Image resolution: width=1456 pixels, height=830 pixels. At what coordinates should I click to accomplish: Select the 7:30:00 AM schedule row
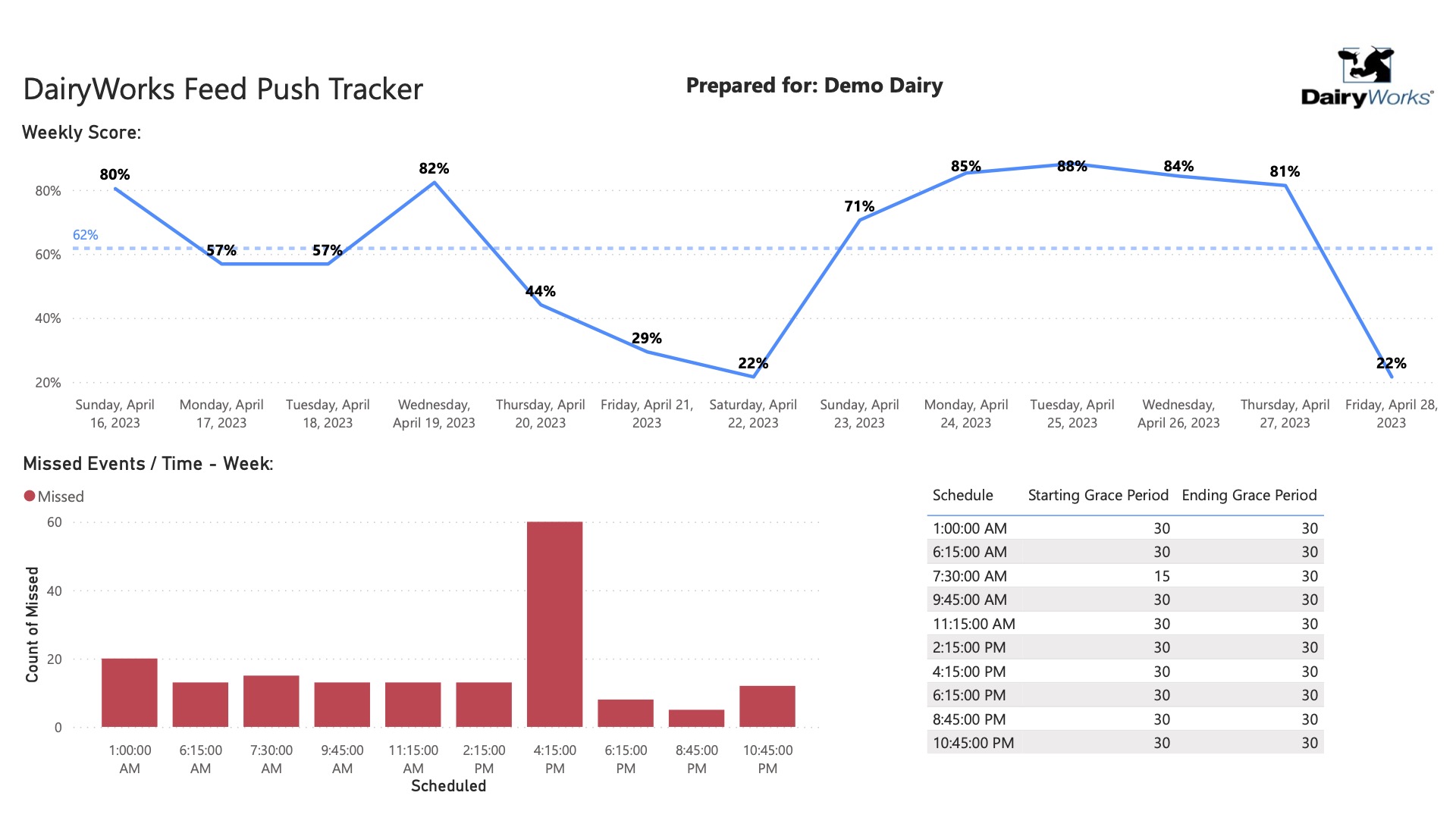(x=1125, y=576)
